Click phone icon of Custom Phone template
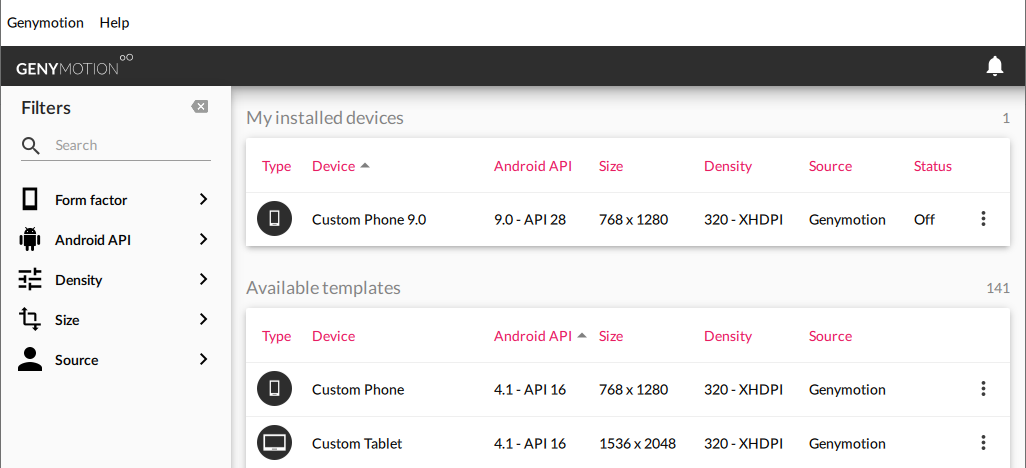 tap(275, 389)
